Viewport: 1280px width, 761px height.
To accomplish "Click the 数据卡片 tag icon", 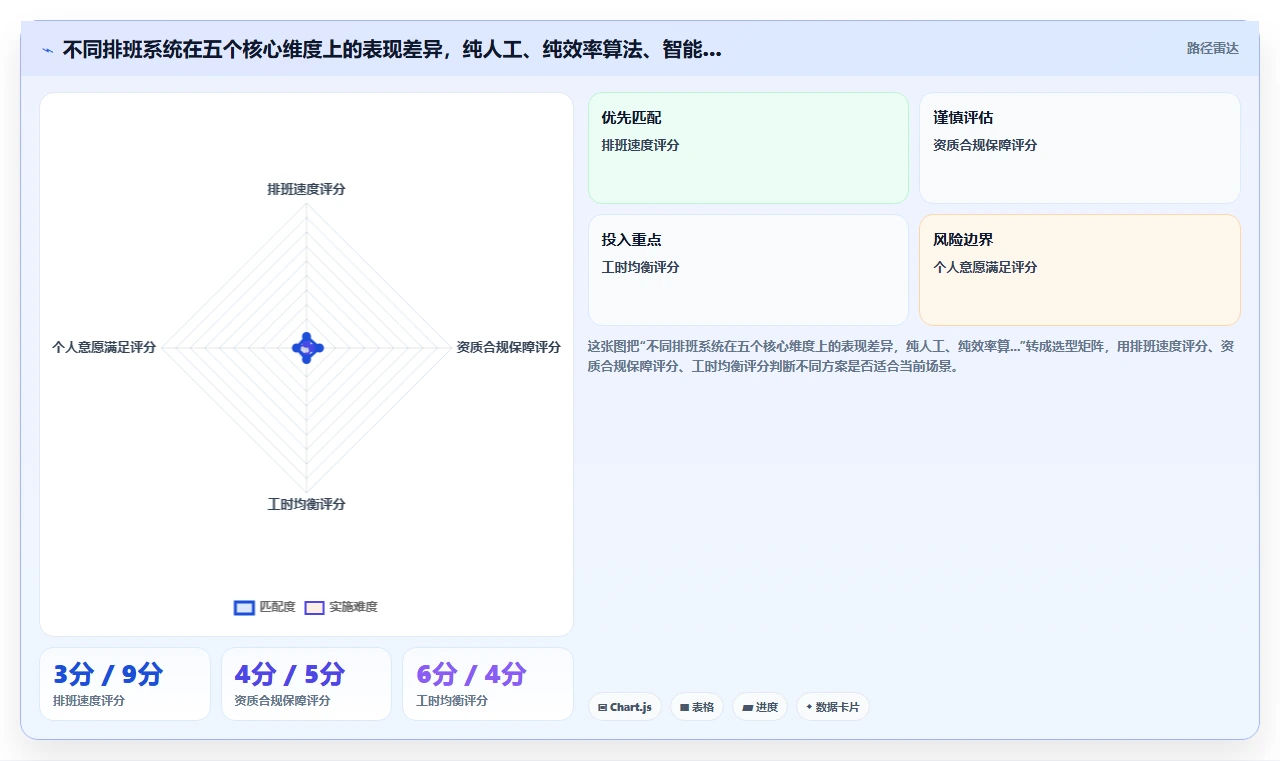I will 809,707.
